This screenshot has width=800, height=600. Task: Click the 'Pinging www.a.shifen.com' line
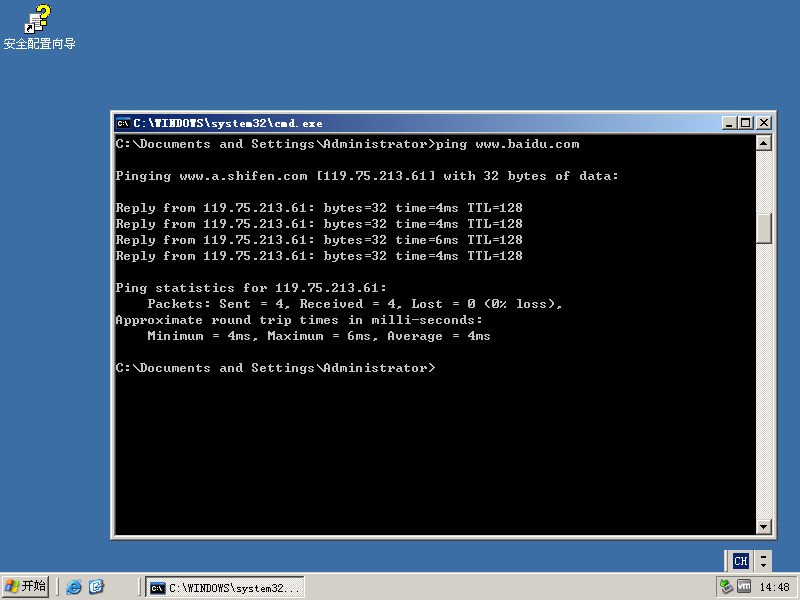coord(366,176)
